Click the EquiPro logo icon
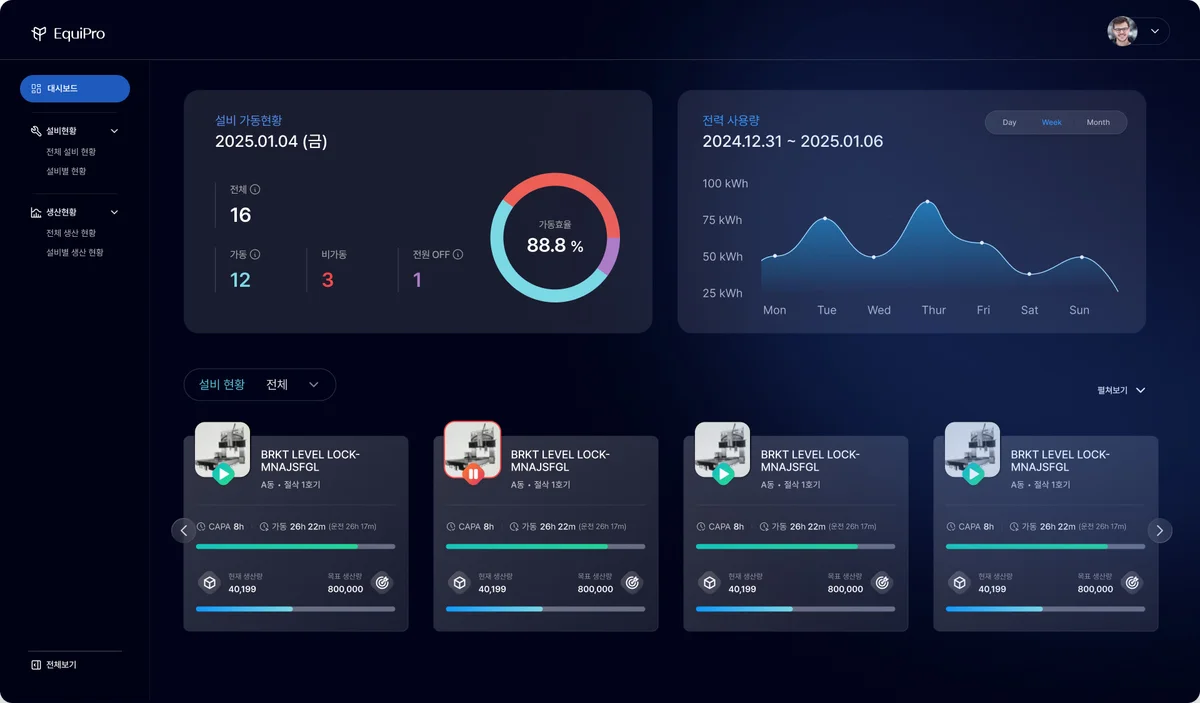This screenshot has height=703, width=1200. [x=39, y=34]
